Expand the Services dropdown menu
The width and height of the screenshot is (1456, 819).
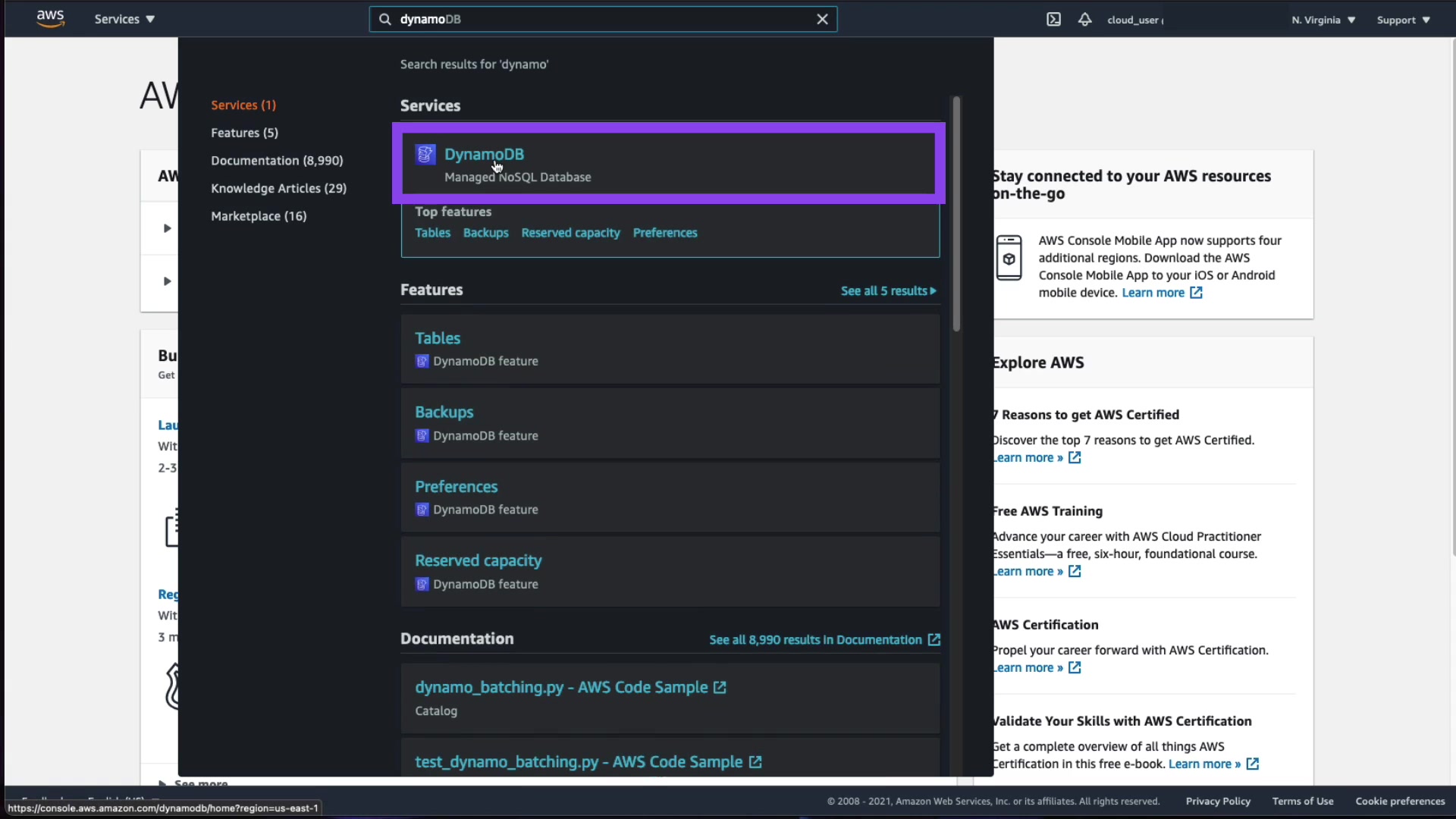pyautogui.click(x=124, y=20)
